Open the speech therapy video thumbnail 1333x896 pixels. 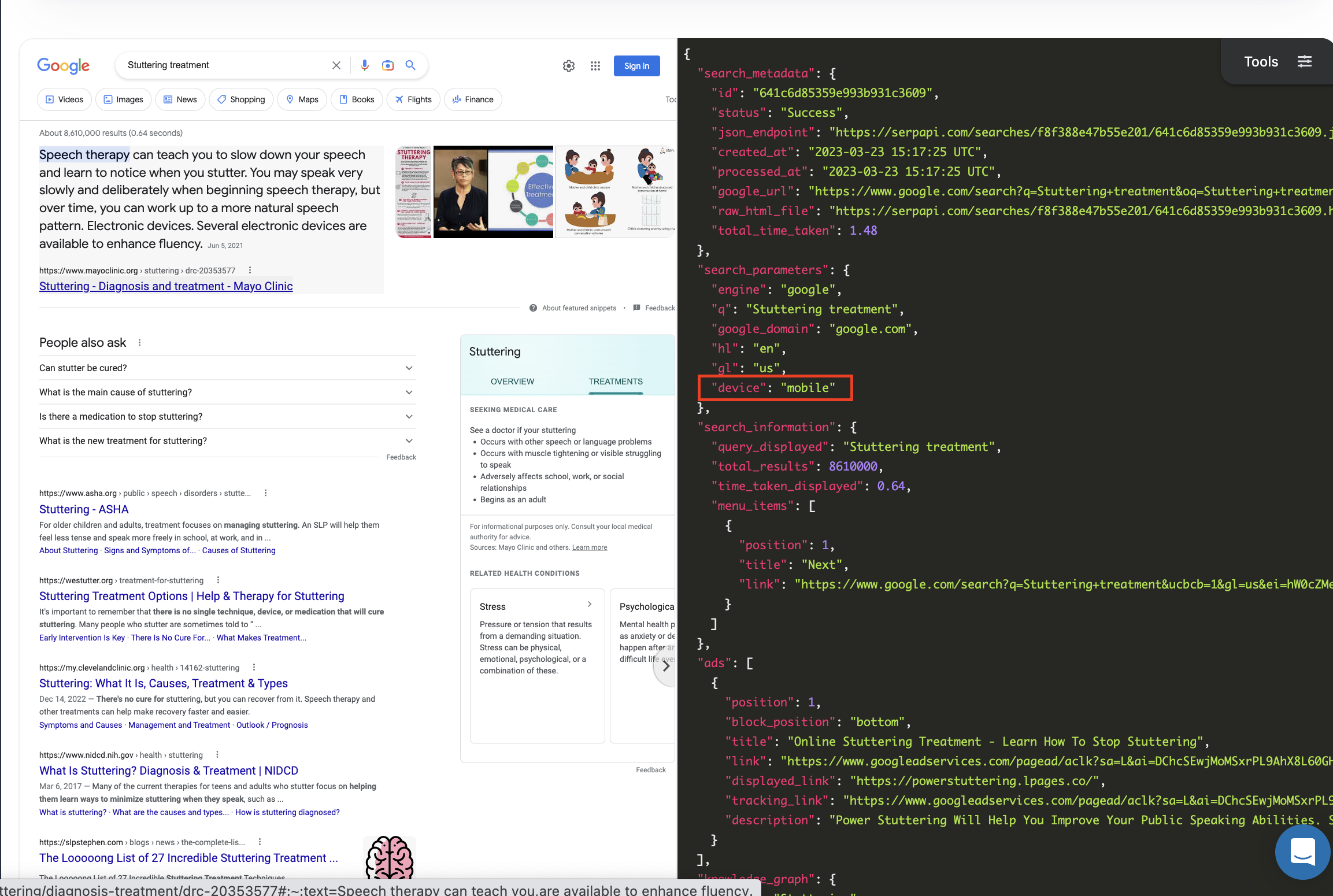point(493,191)
